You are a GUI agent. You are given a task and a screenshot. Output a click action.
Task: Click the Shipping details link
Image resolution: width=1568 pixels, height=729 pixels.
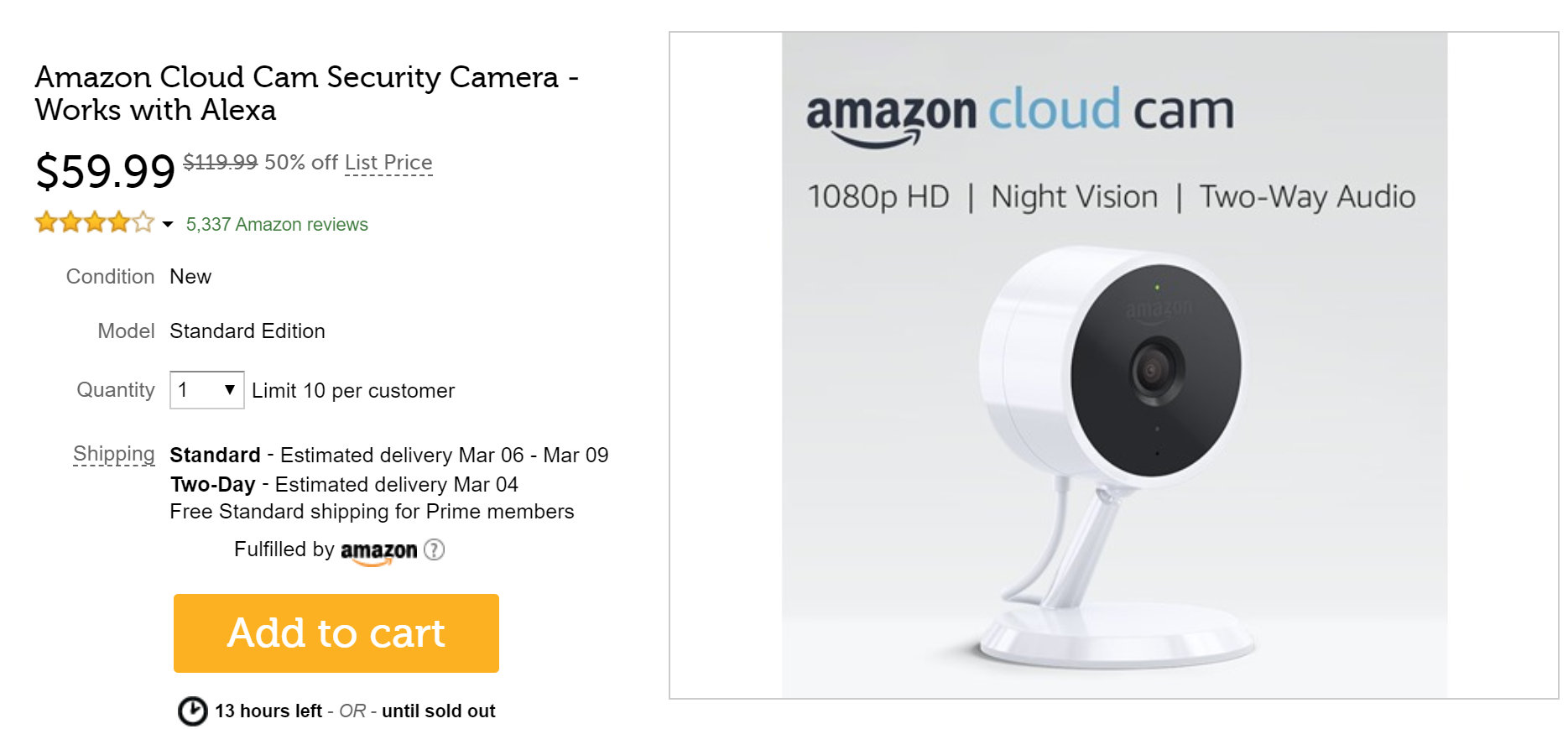click(113, 454)
